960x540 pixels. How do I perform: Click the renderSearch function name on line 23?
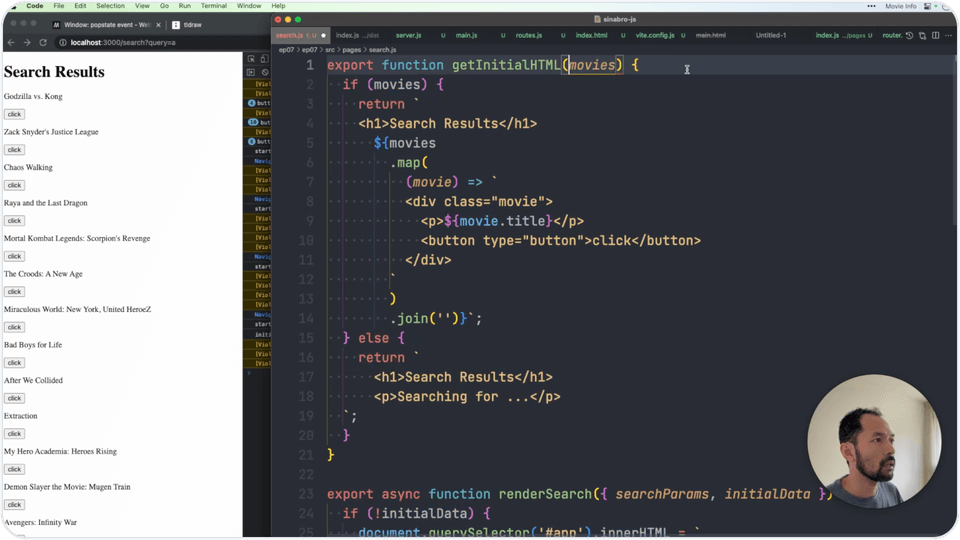(x=546, y=494)
